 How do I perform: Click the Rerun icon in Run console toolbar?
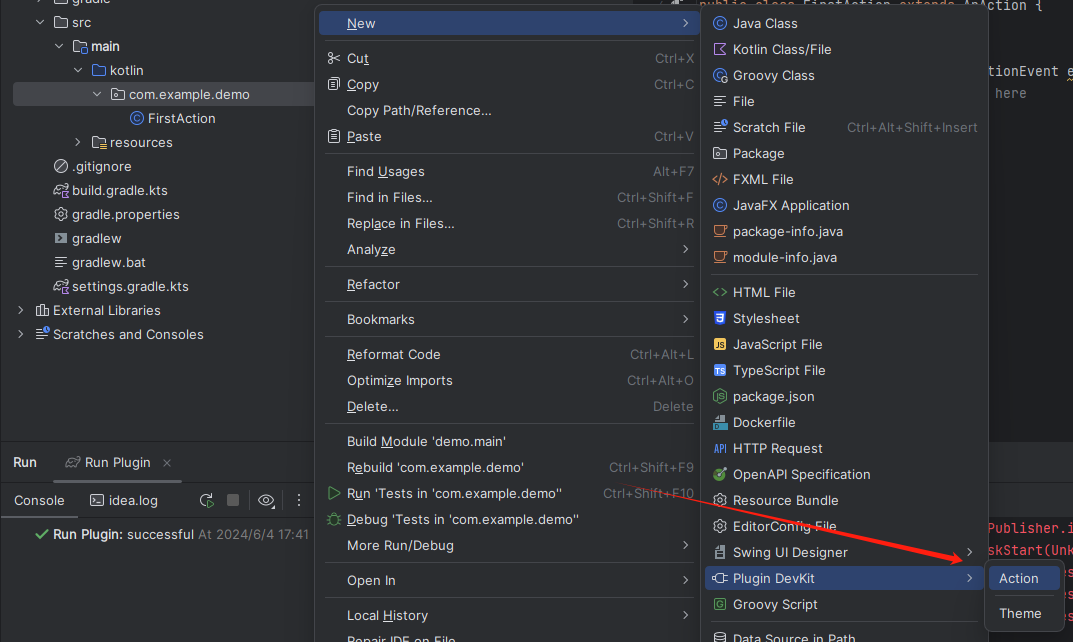pyautogui.click(x=206, y=500)
